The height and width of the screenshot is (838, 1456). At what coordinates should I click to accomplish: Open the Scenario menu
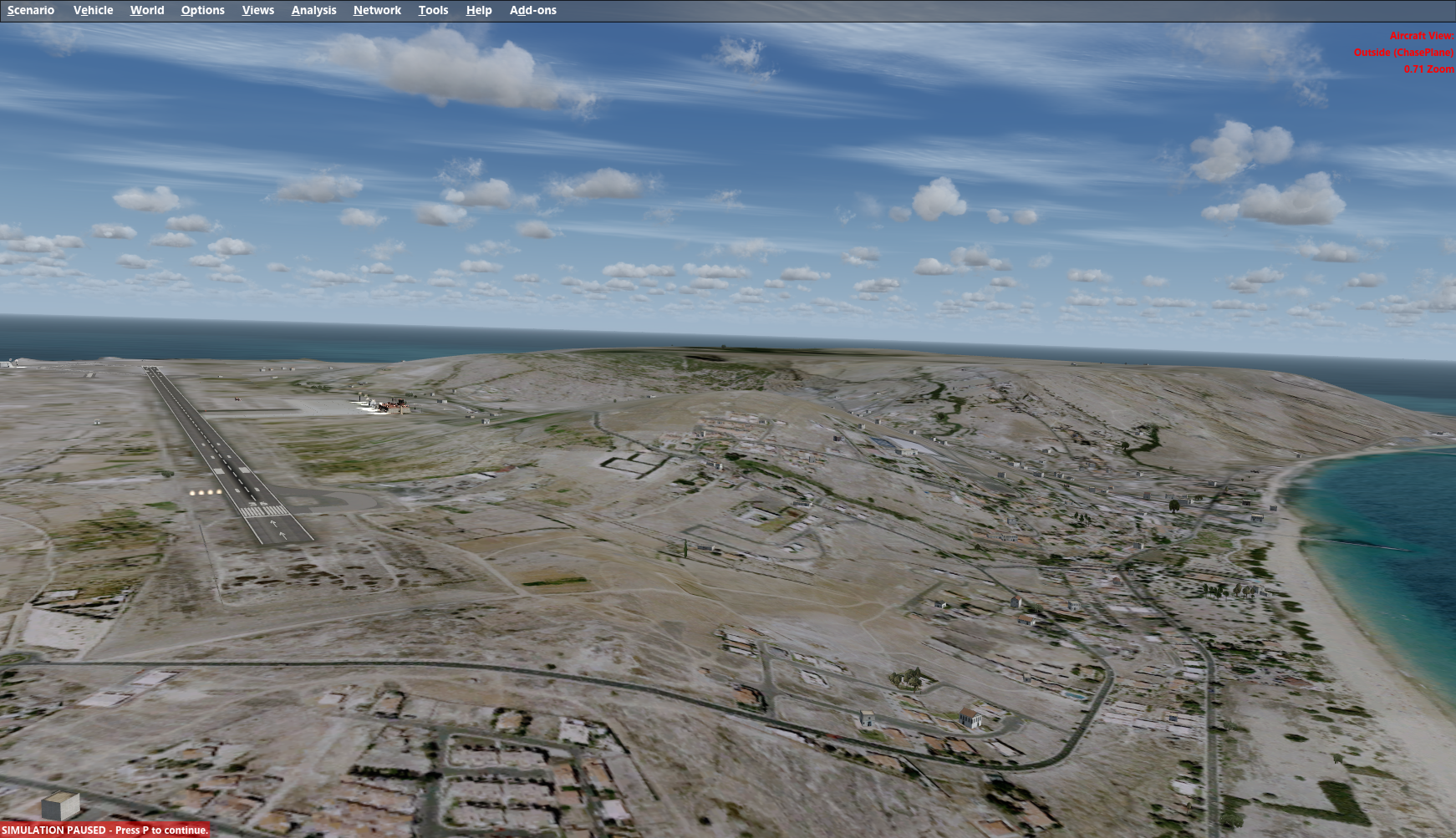[x=31, y=10]
